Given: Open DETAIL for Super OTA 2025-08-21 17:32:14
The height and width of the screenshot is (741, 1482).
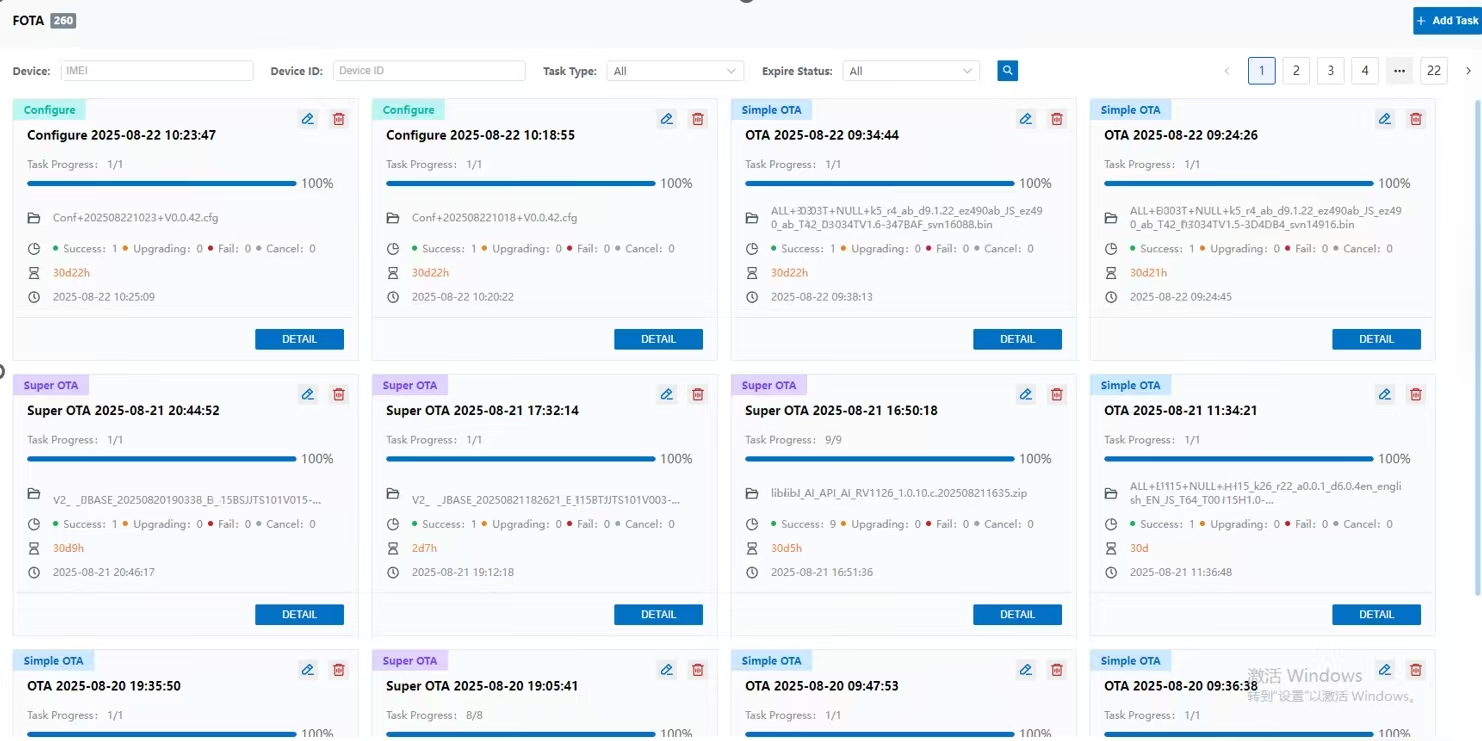Looking at the screenshot, I should point(658,615).
